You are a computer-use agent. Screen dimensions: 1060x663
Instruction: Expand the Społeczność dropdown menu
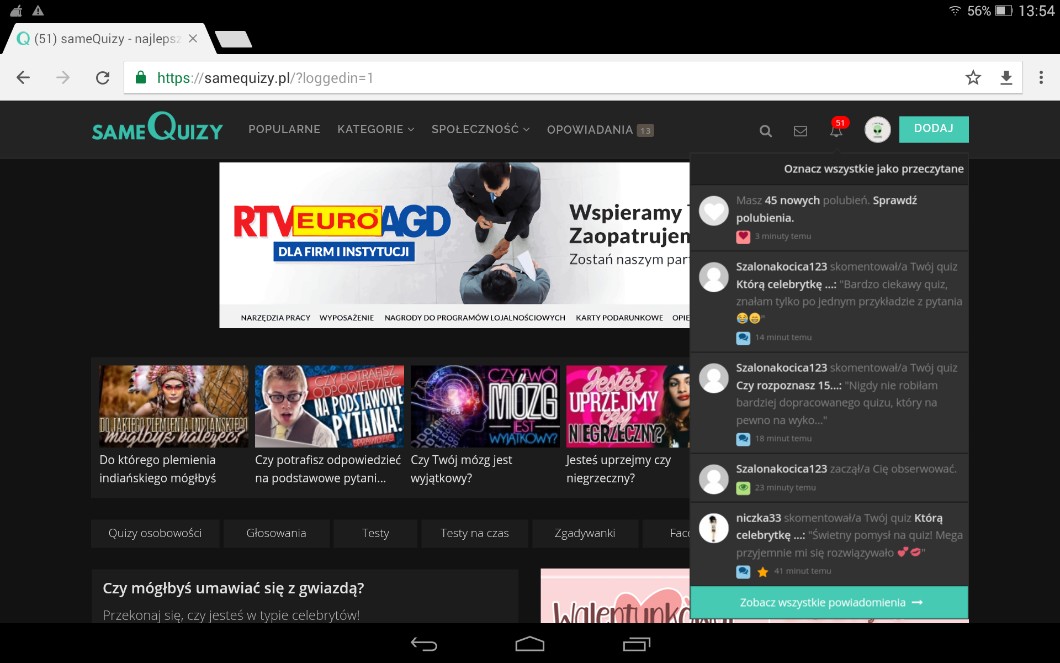[x=480, y=129]
